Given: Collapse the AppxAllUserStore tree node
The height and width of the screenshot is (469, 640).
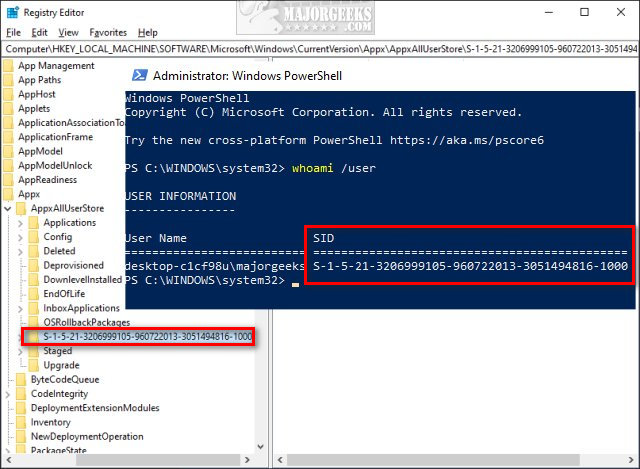Looking at the screenshot, I should [x=8, y=209].
